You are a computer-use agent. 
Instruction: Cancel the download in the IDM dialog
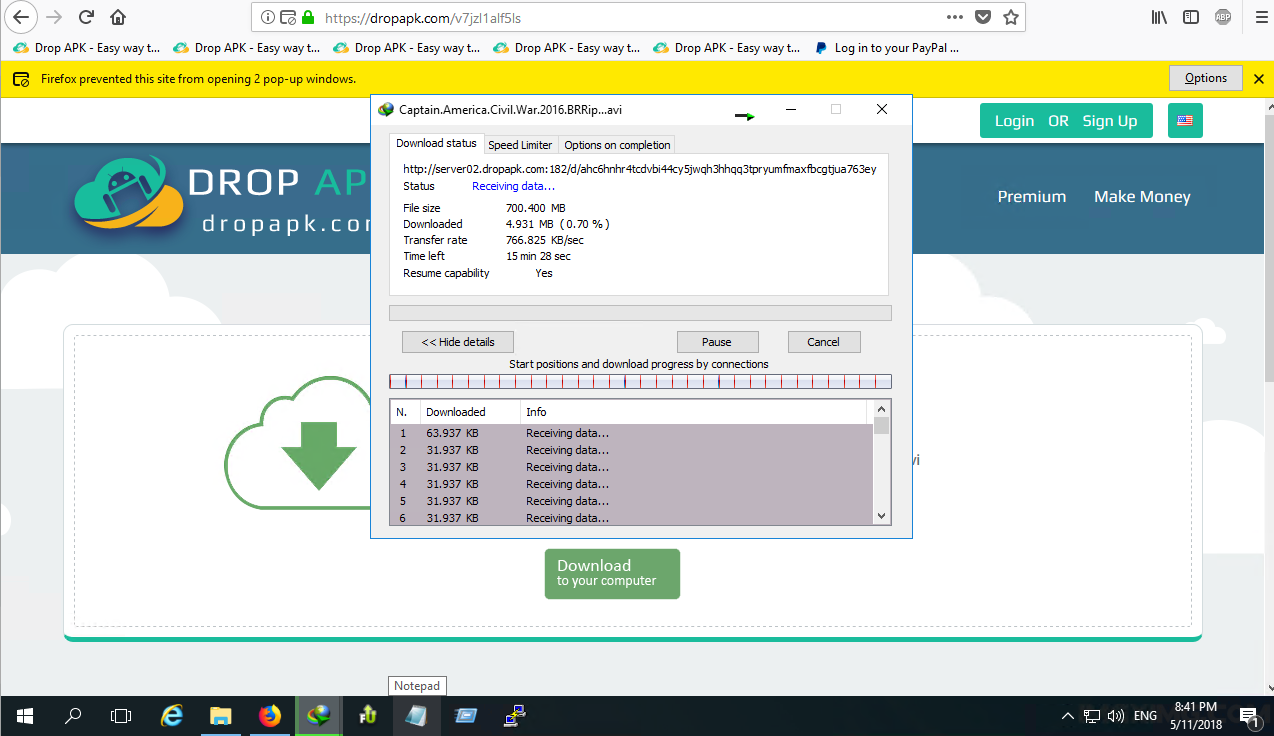click(824, 342)
